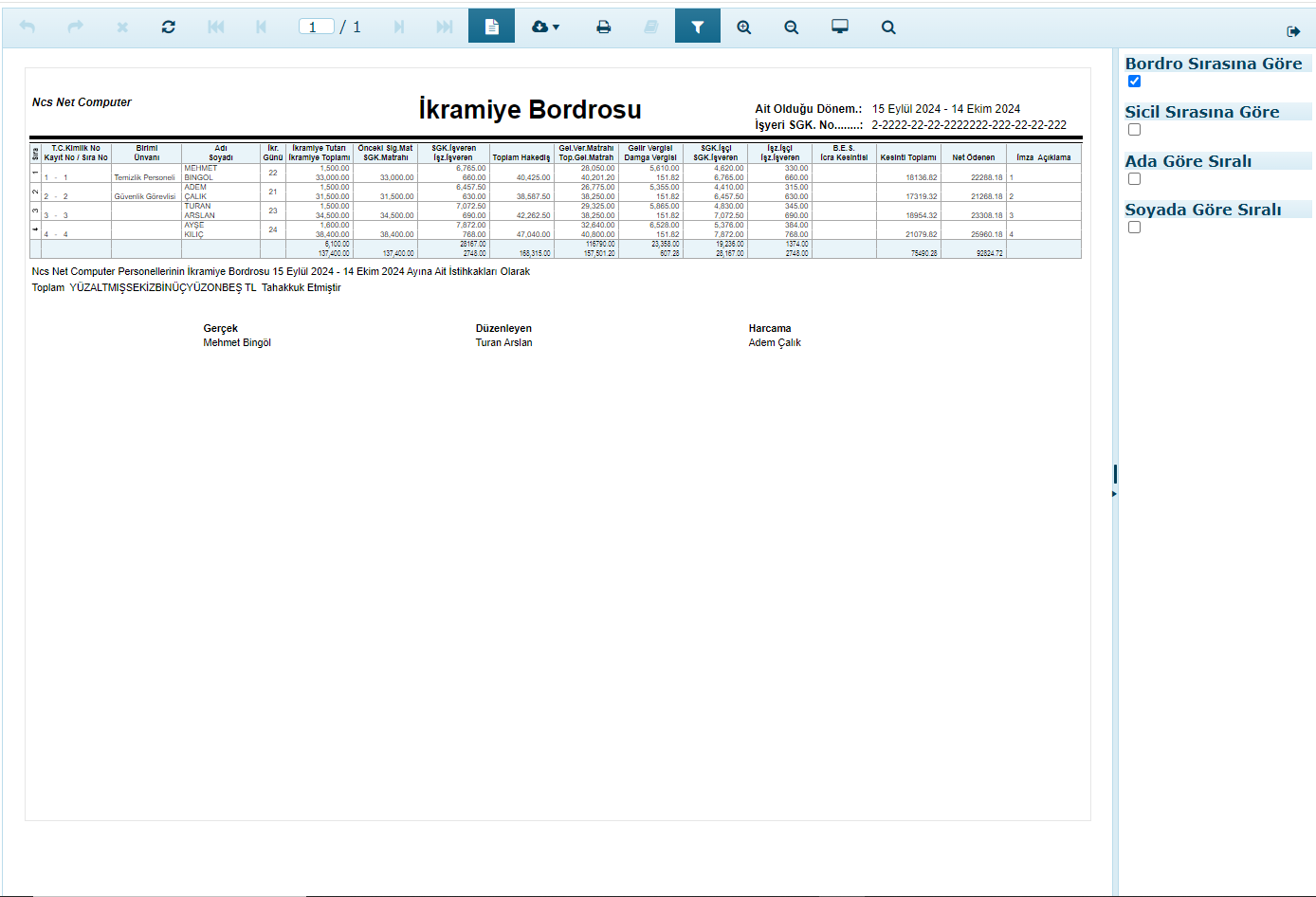This screenshot has width=1316, height=897.
Task: Click the amount in words YÜZALTMIŞSEKİZBİNÜÇYÜZONBEŞ TL
Action: click(x=163, y=288)
